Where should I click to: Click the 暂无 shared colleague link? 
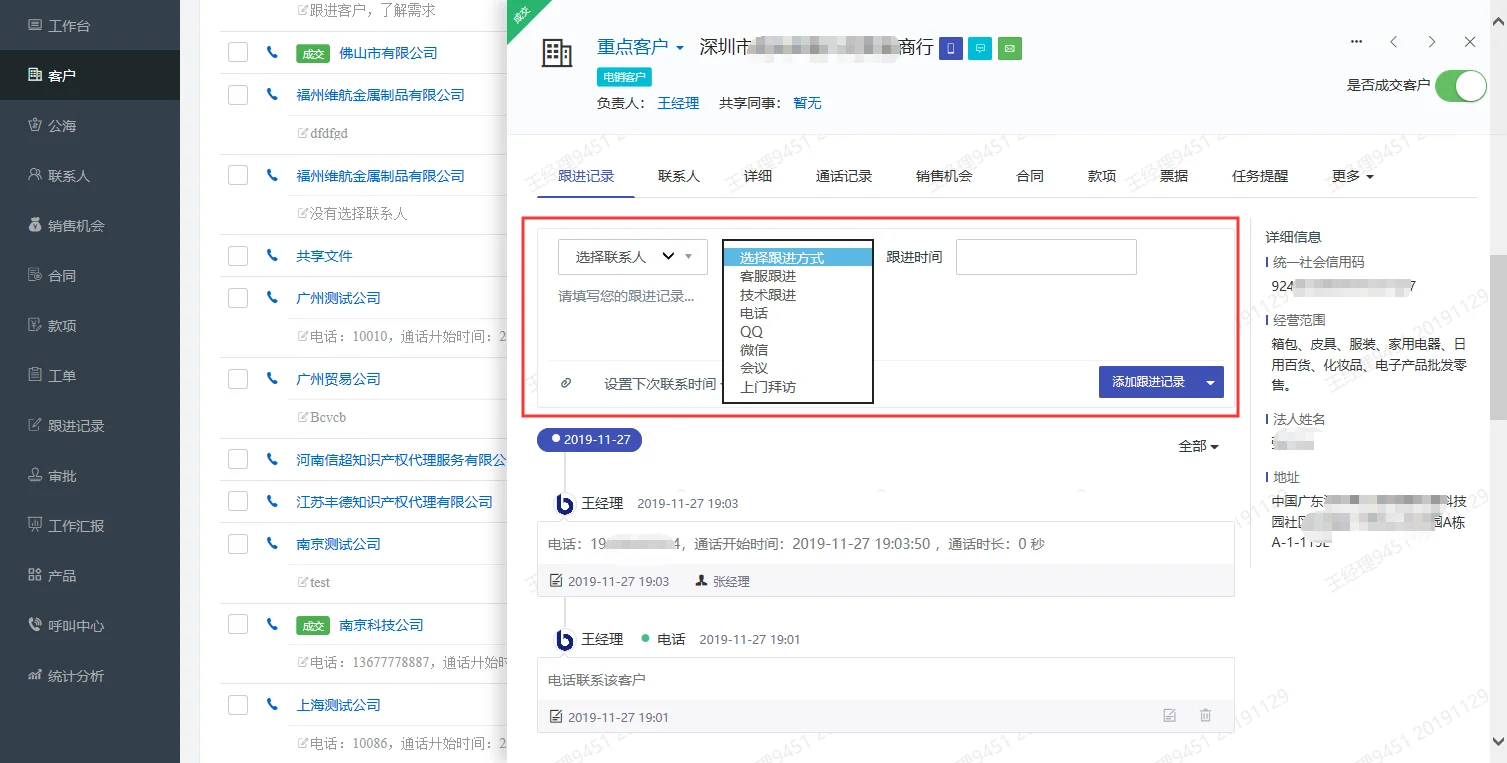pos(807,103)
